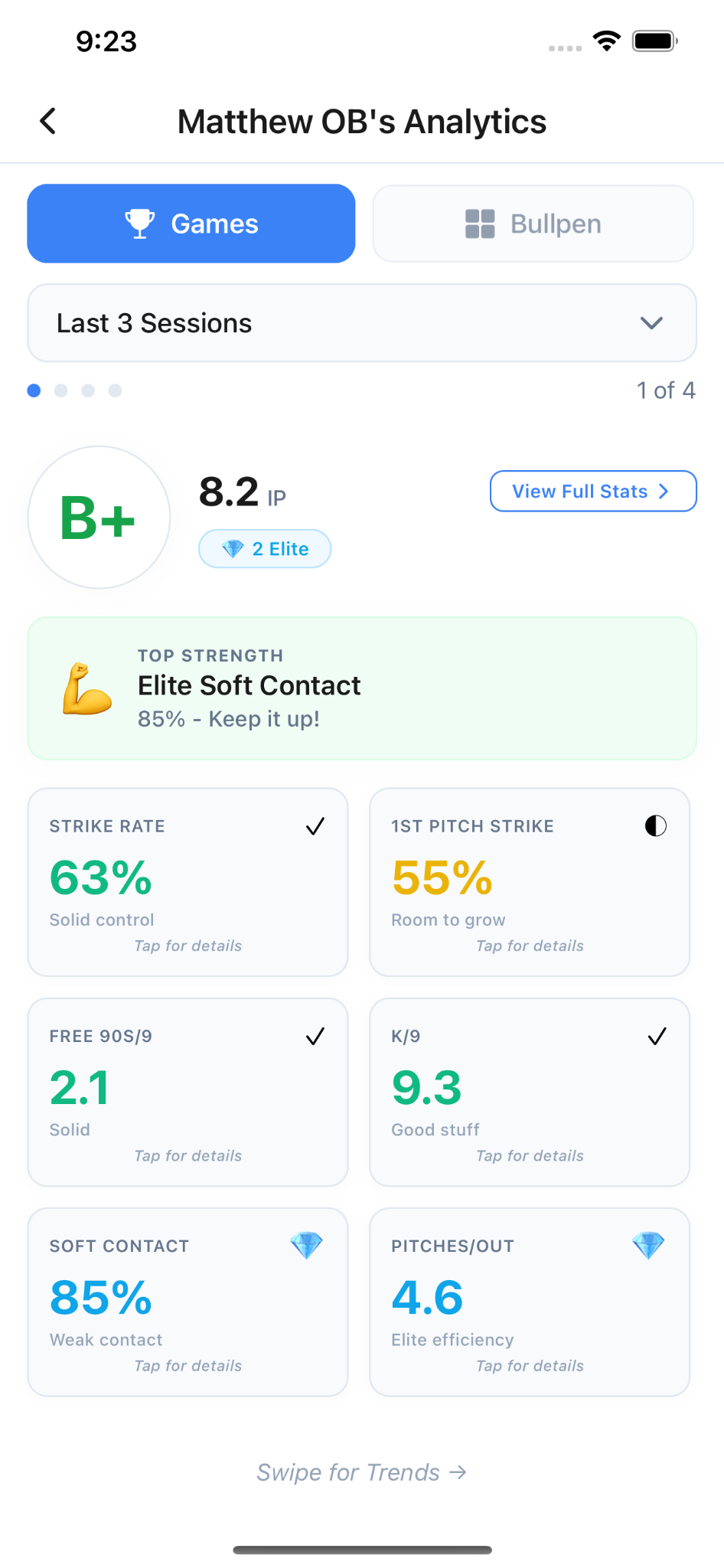The height and width of the screenshot is (1568, 724).
Task: Tap the B+ grade circle
Action: [x=98, y=518]
